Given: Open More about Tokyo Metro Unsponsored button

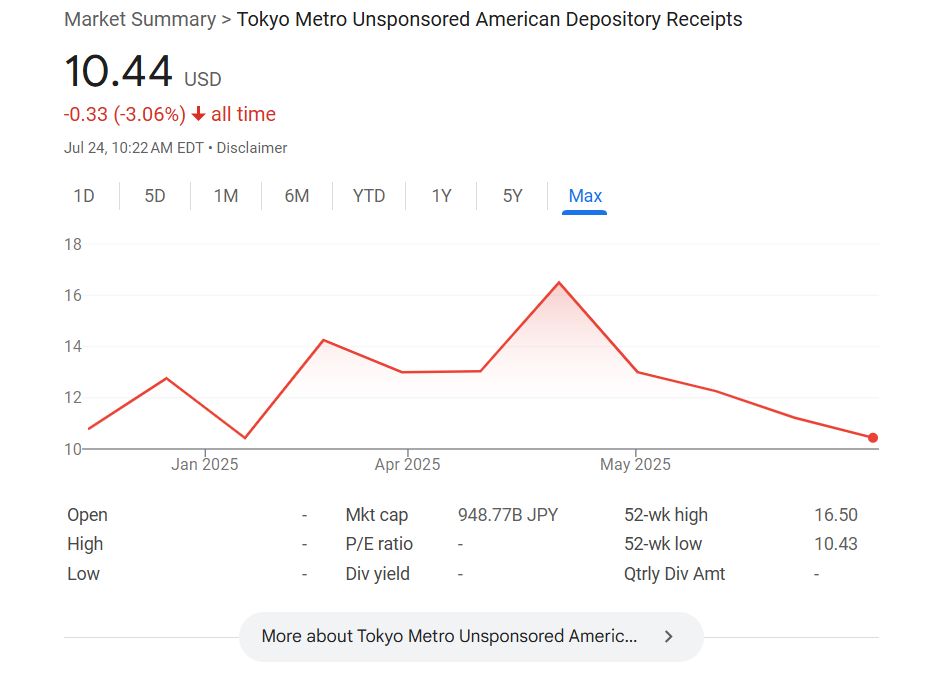Looking at the screenshot, I should click(471, 637).
